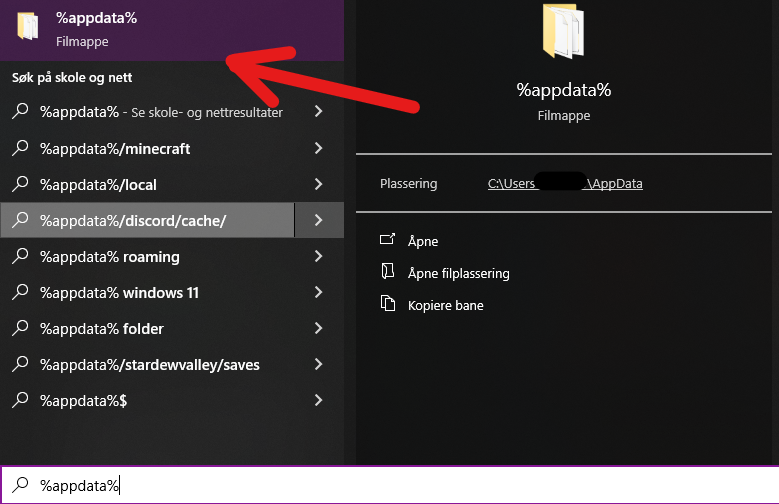Screen dimensions: 779x504
Task: Click 'Filmappe' text under preview title
Action: click(564, 115)
